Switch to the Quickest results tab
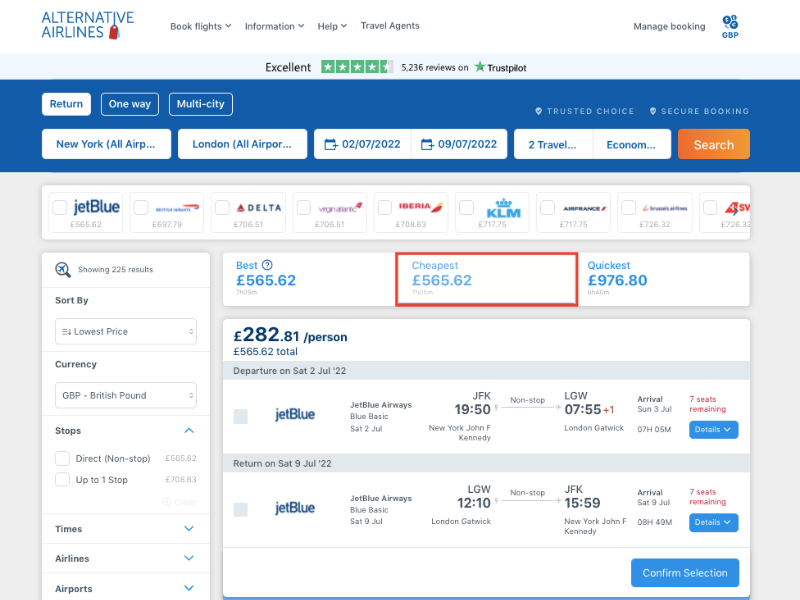 [663, 280]
